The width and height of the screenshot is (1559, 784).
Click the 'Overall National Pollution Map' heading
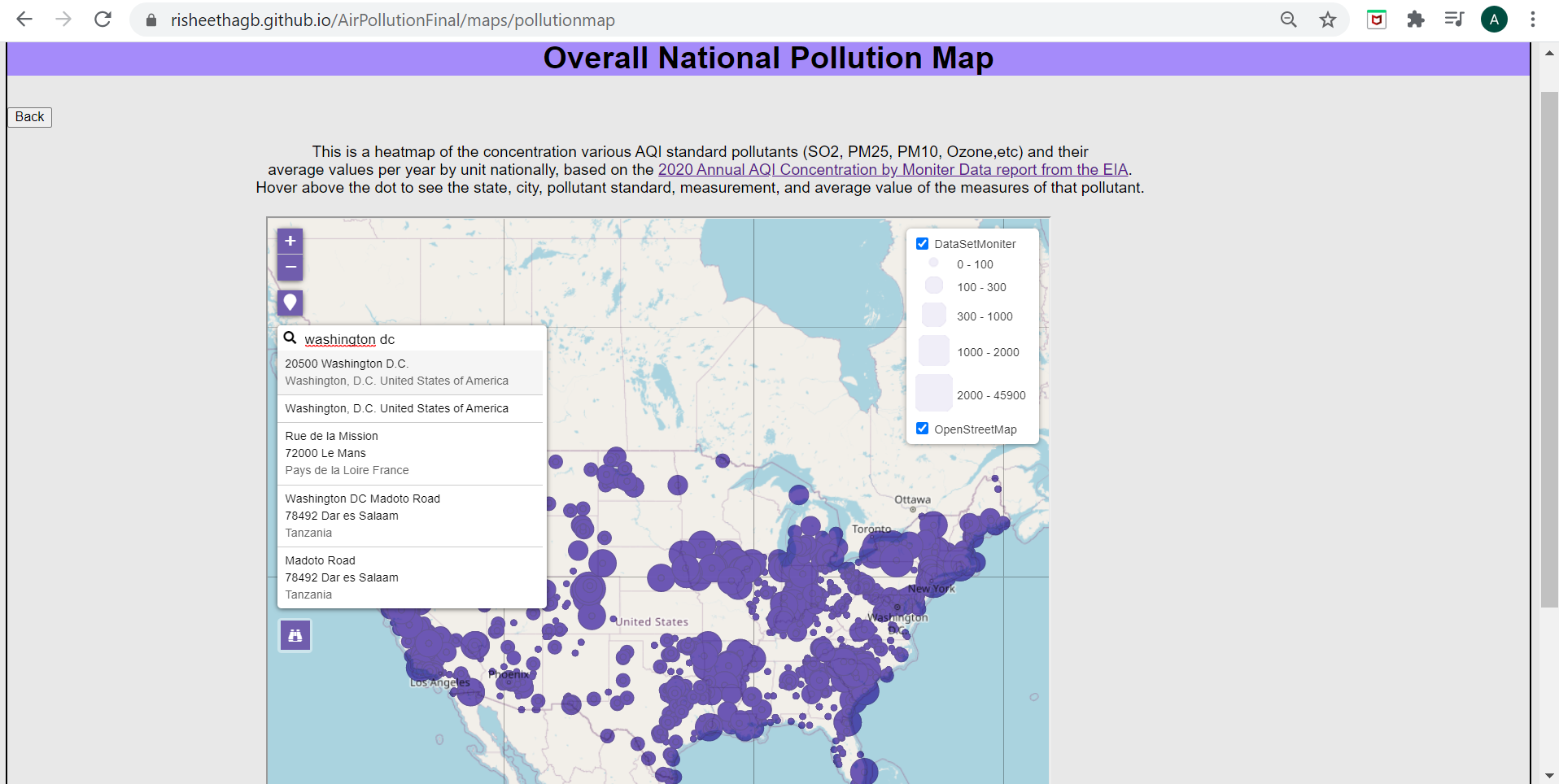click(x=768, y=59)
